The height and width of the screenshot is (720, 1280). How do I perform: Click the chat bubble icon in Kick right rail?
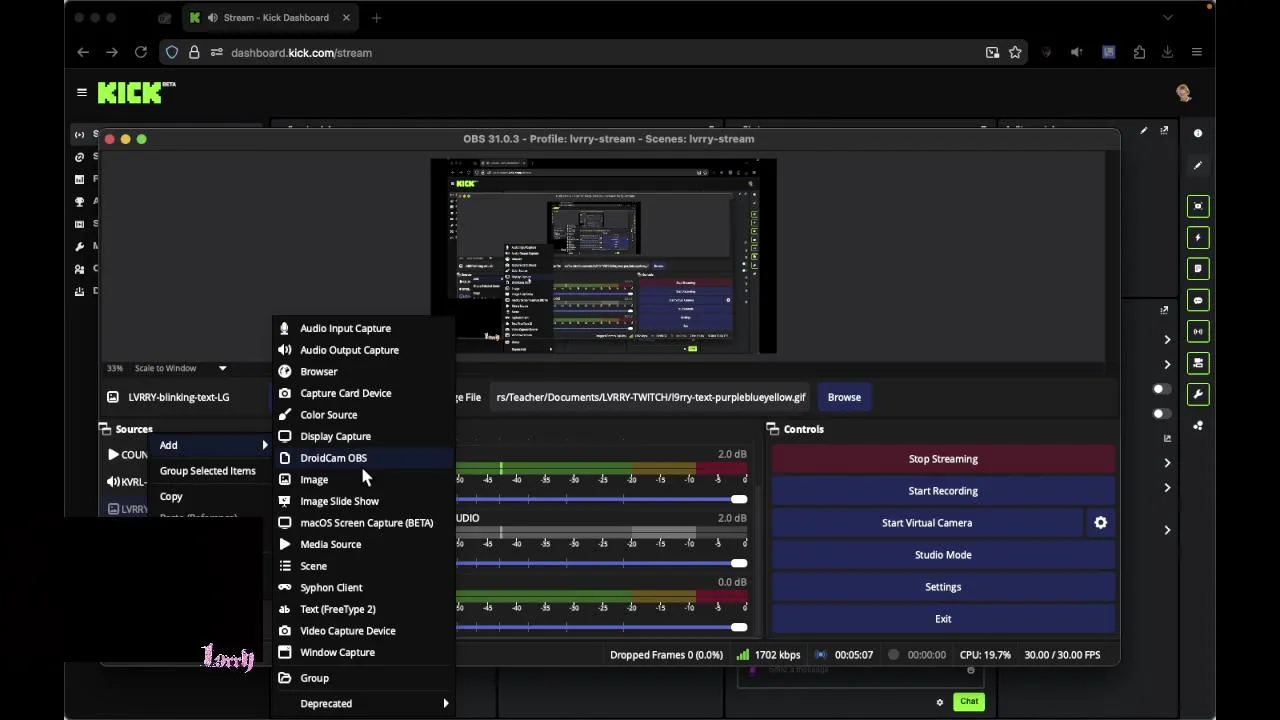[1198, 300]
